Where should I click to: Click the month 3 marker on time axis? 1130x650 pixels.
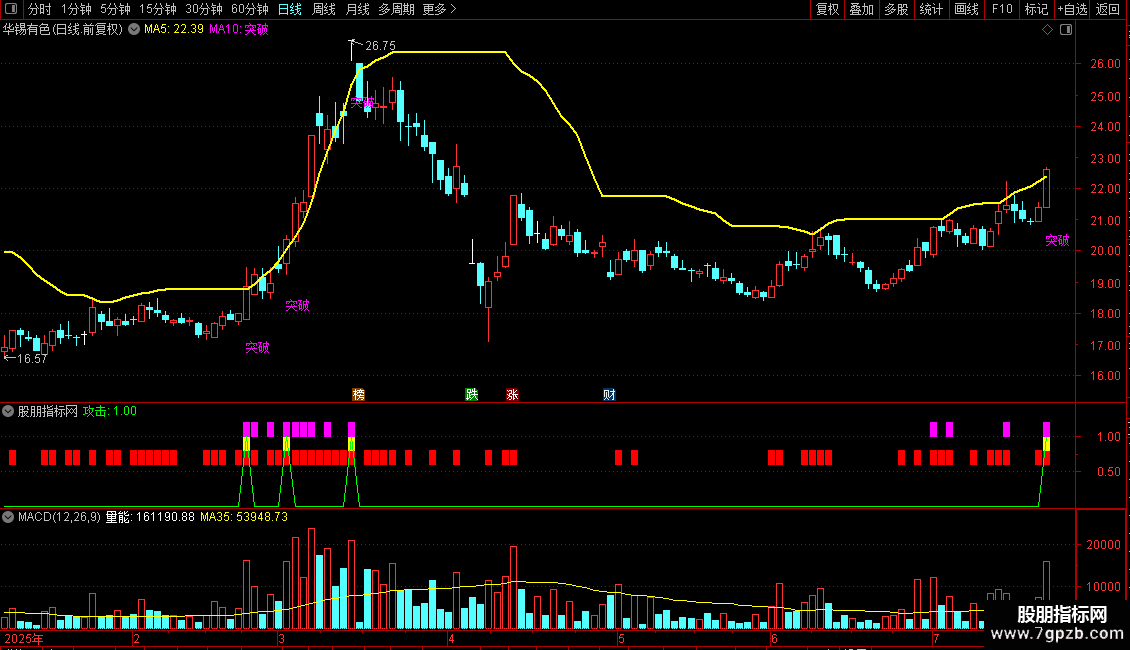[x=282, y=639]
